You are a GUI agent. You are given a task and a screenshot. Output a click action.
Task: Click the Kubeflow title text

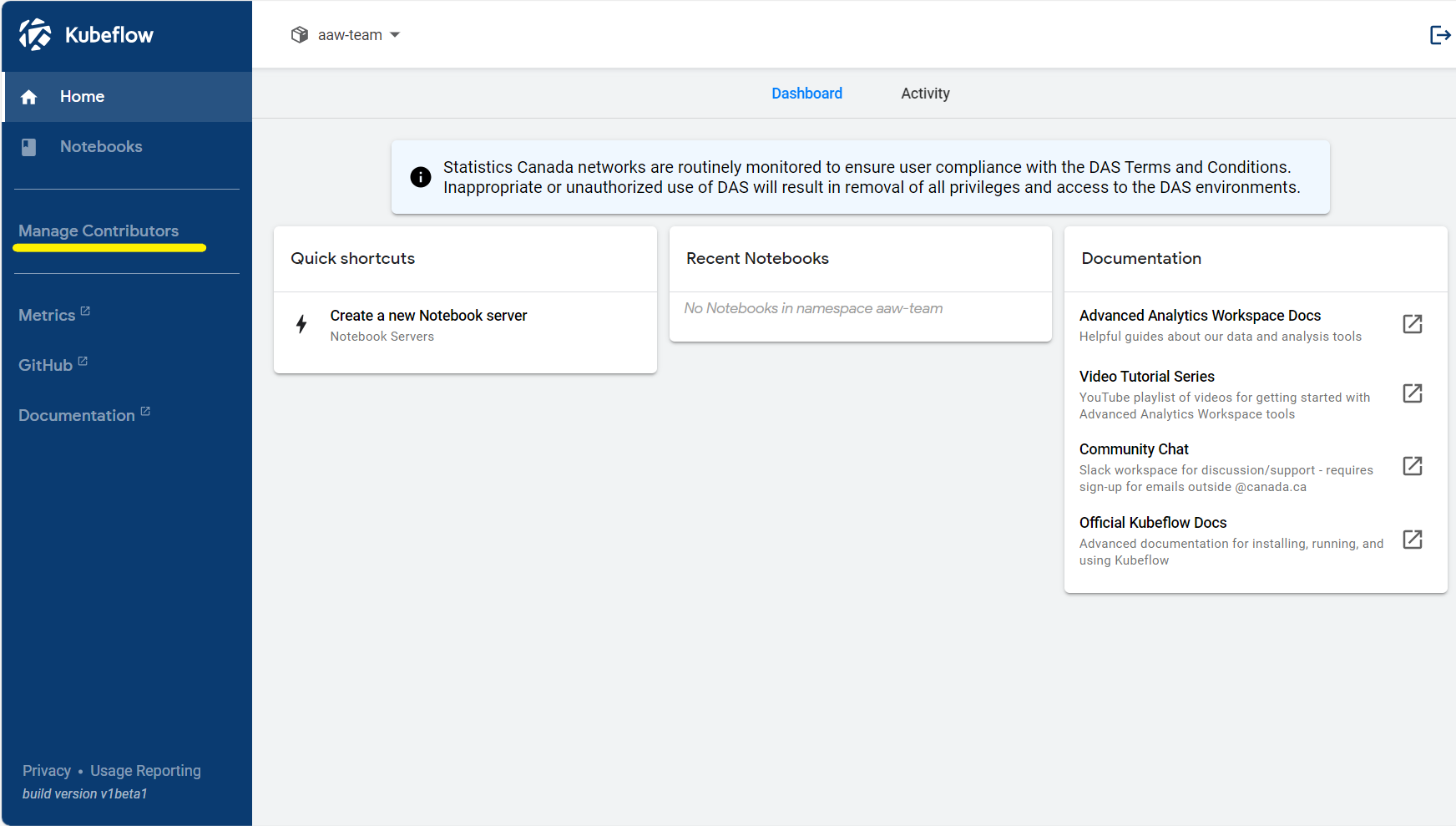click(109, 35)
